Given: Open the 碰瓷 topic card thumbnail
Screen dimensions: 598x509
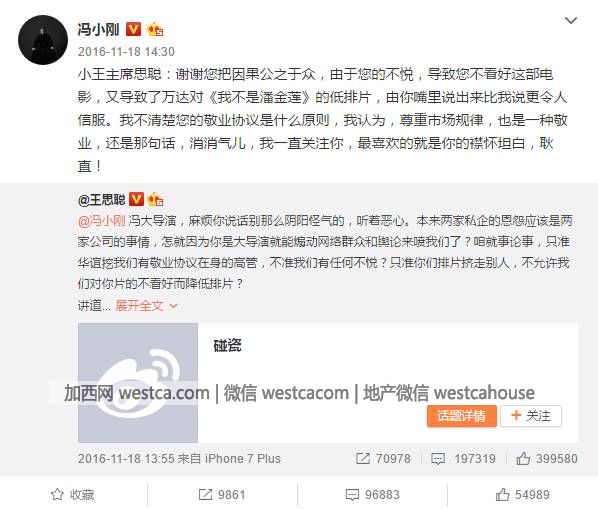Looking at the screenshot, I should 138,383.
